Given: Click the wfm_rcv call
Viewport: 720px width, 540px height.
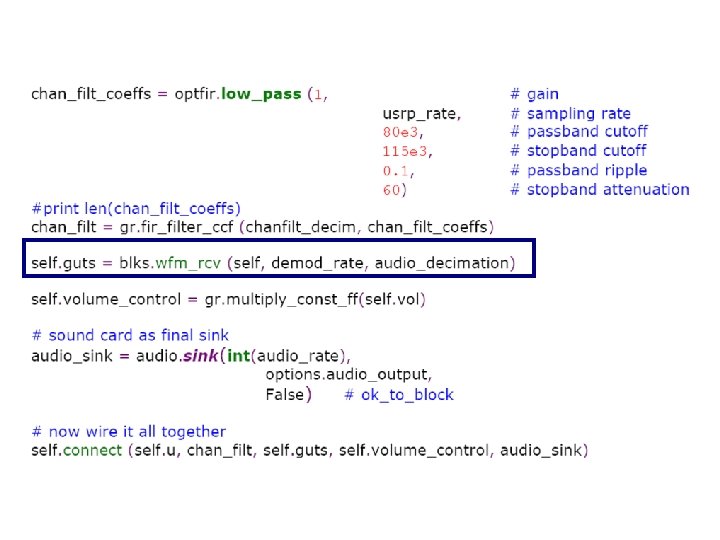Looking at the screenshot, I should pyautogui.click(x=188, y=263).
